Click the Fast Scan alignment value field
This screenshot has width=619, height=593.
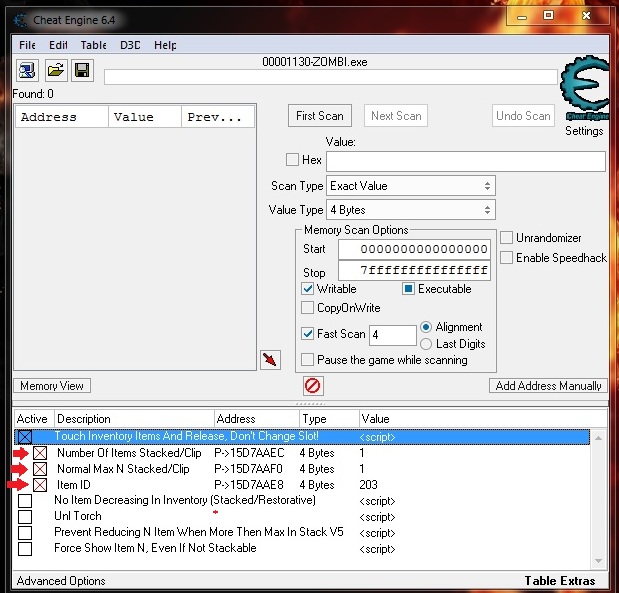click(x=393, y=335)
